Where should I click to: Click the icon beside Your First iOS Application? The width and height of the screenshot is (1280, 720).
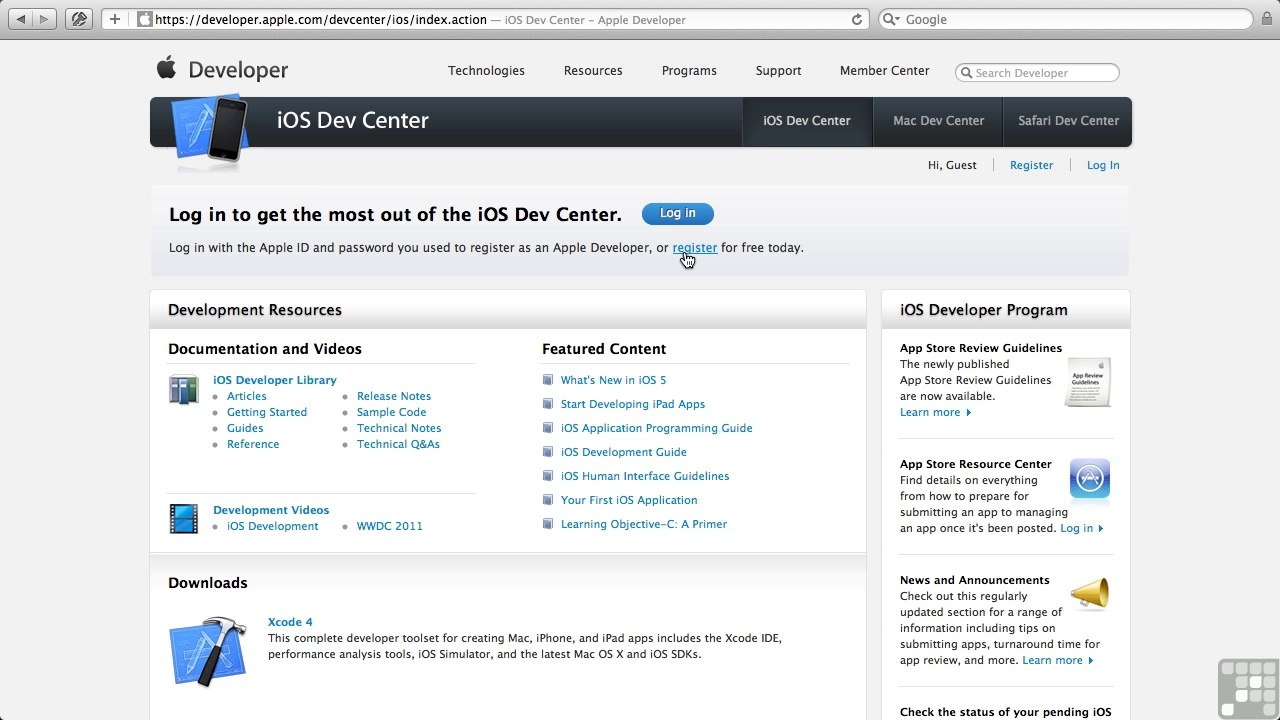[x=548, y=500]
